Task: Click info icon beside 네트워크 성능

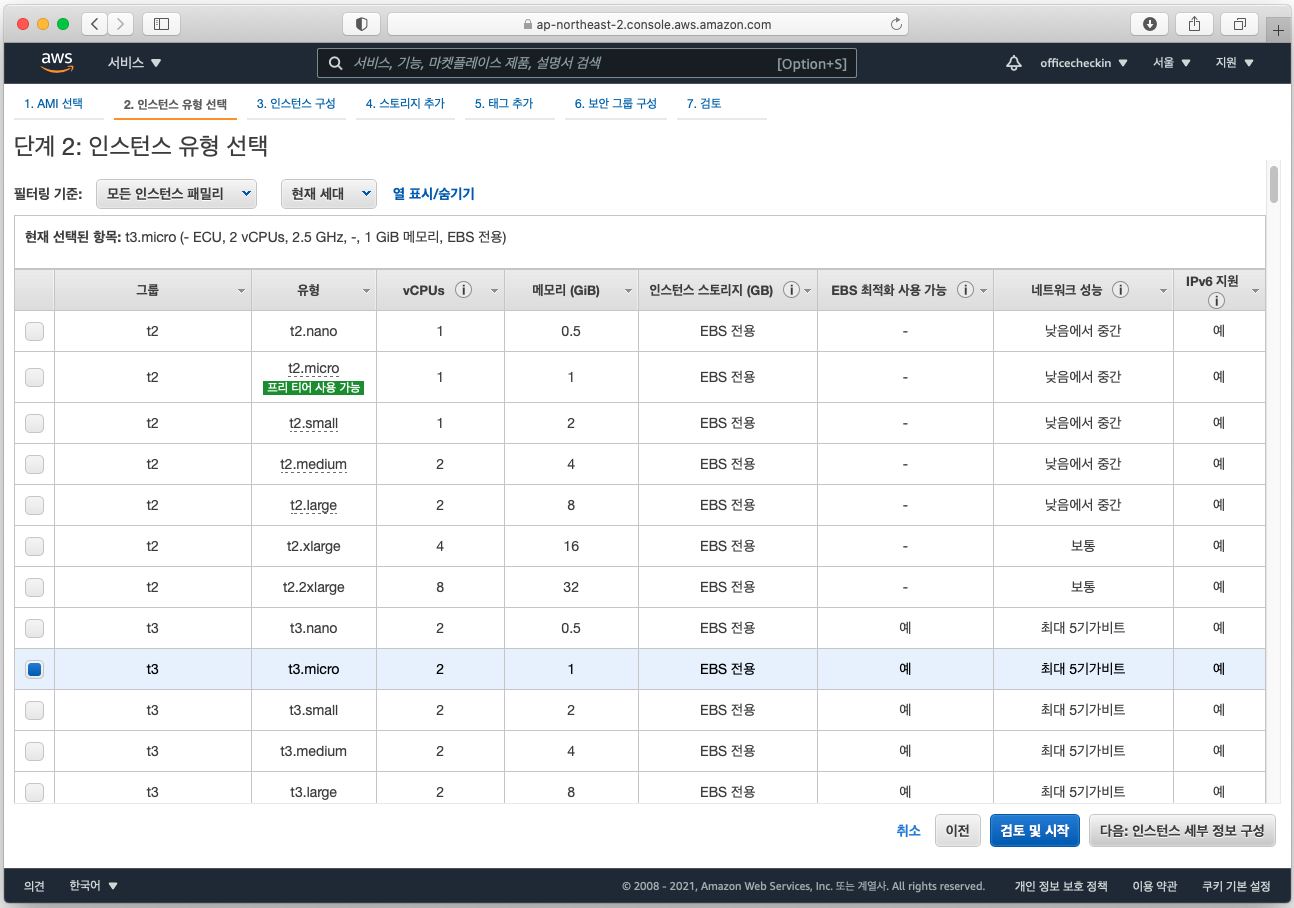Action: 1120,290
